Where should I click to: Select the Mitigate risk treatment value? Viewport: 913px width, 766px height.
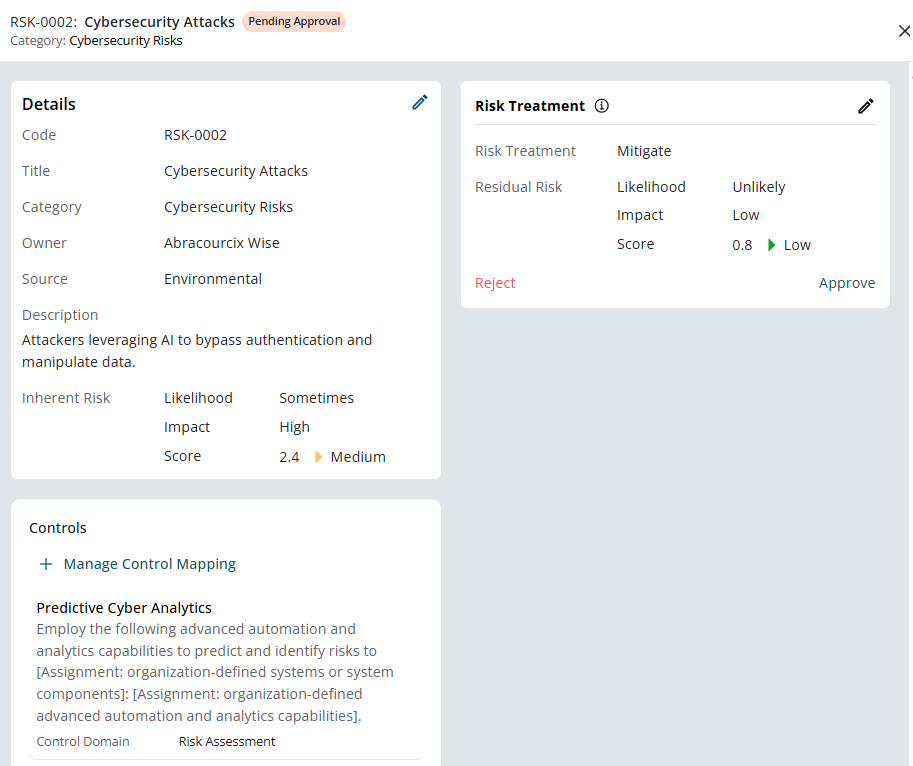pos(644,151)
